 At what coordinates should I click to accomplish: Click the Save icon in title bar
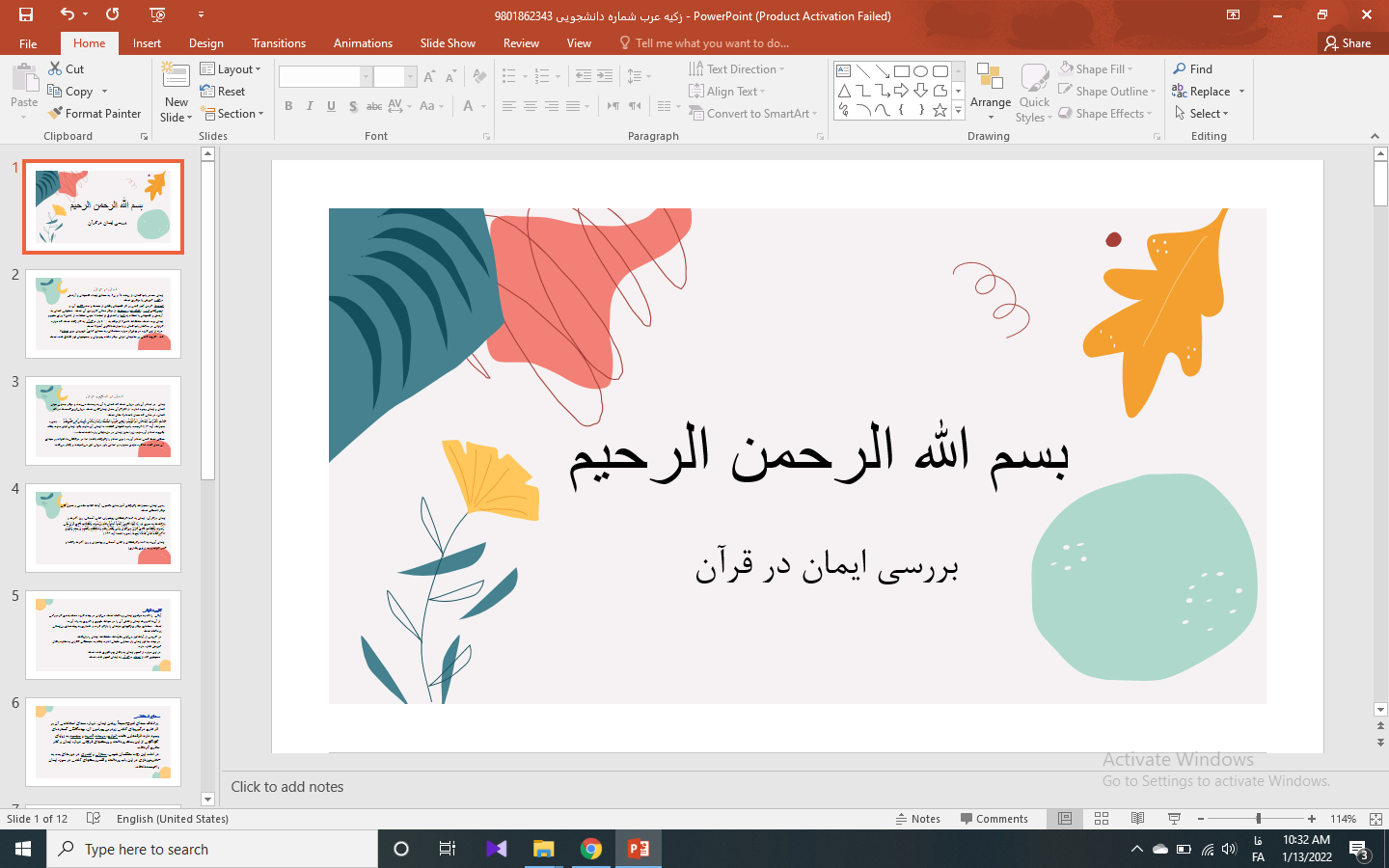pos(26,14)
